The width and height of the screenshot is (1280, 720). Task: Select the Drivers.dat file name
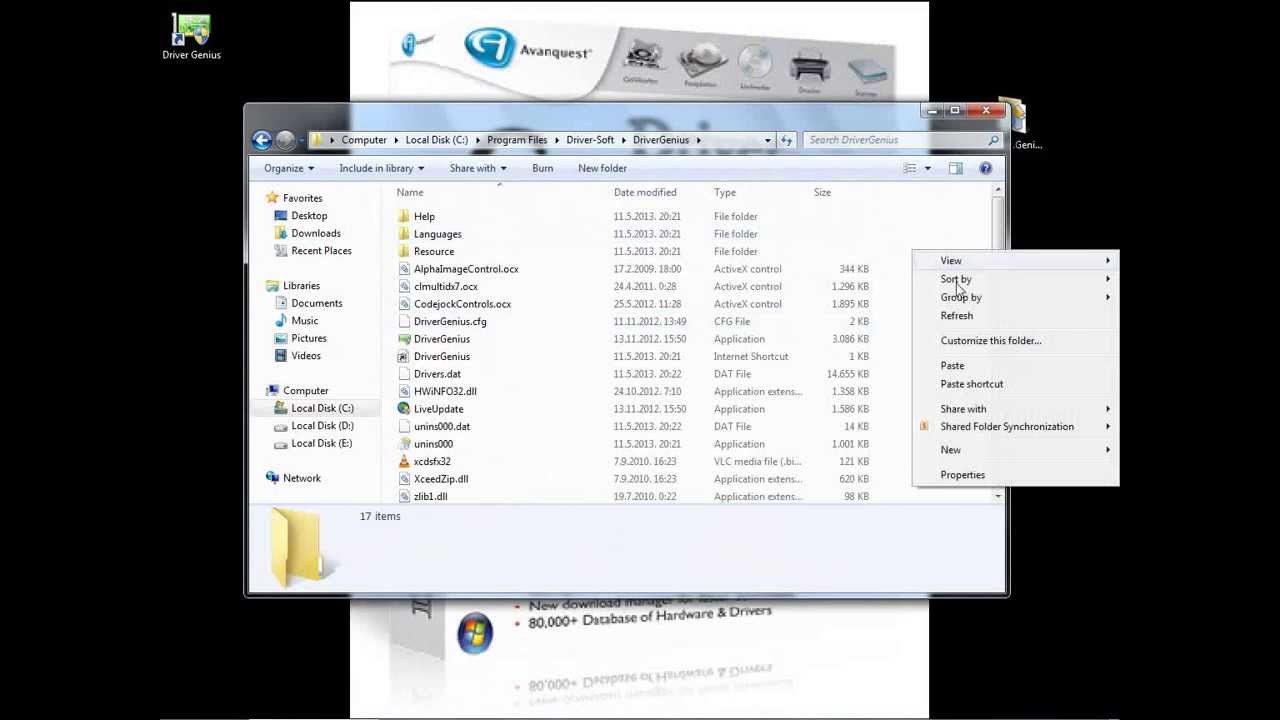tap(437, 374)
